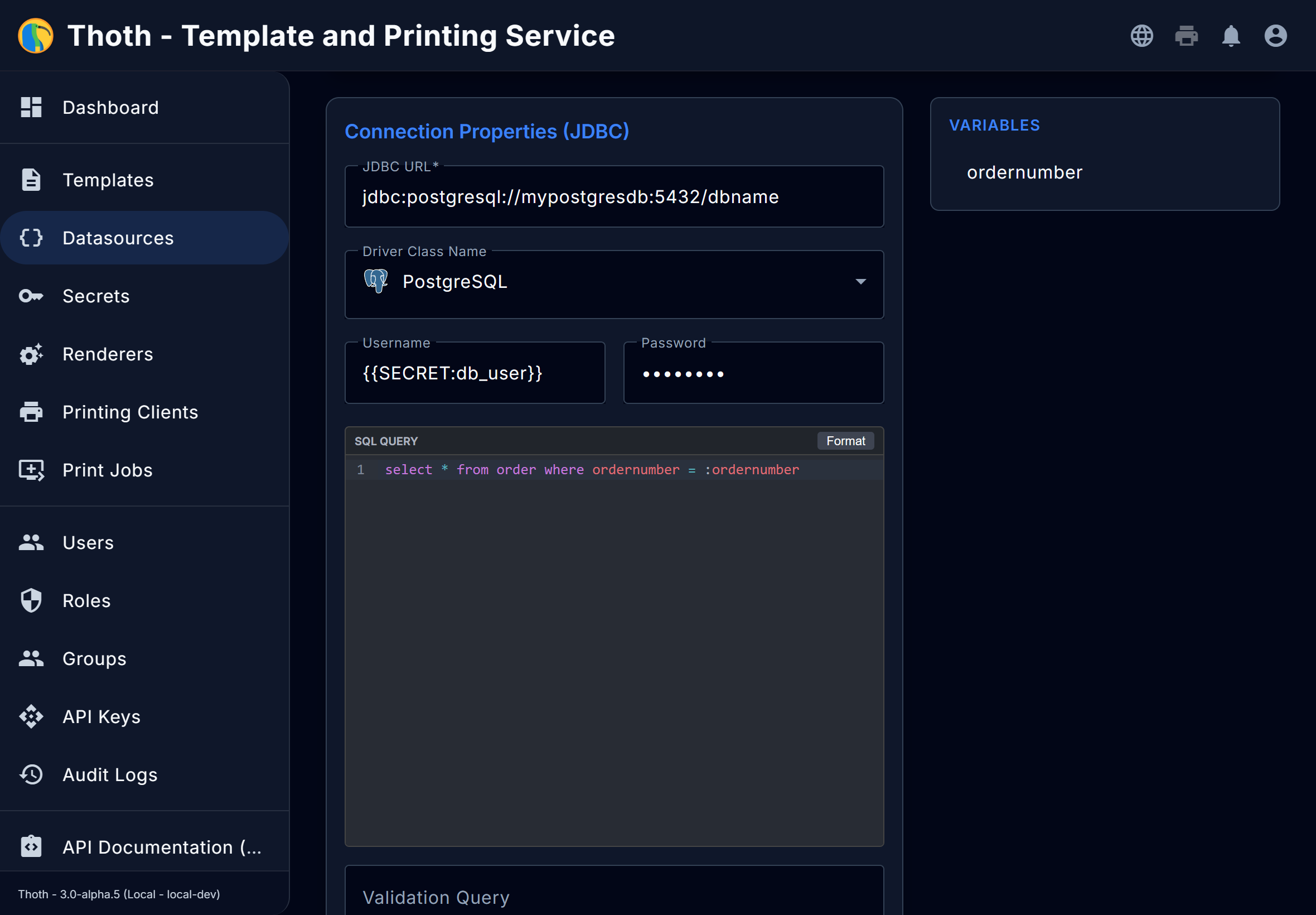The image size is (1316, 915).
Task: Click the Audit Logs history icon
Action: point(31,774)
